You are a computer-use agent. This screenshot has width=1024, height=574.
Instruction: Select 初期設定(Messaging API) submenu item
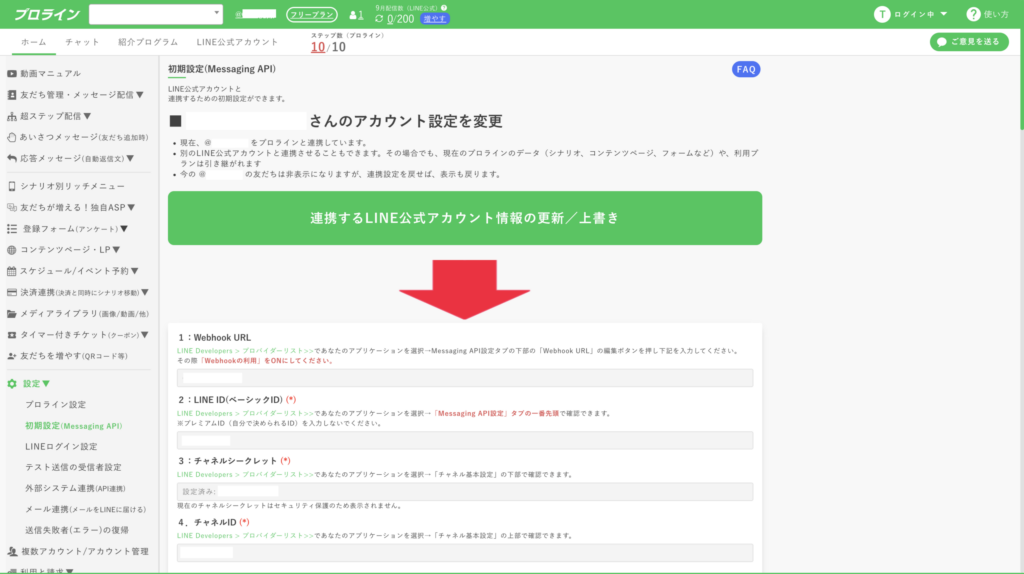(73, 426)
